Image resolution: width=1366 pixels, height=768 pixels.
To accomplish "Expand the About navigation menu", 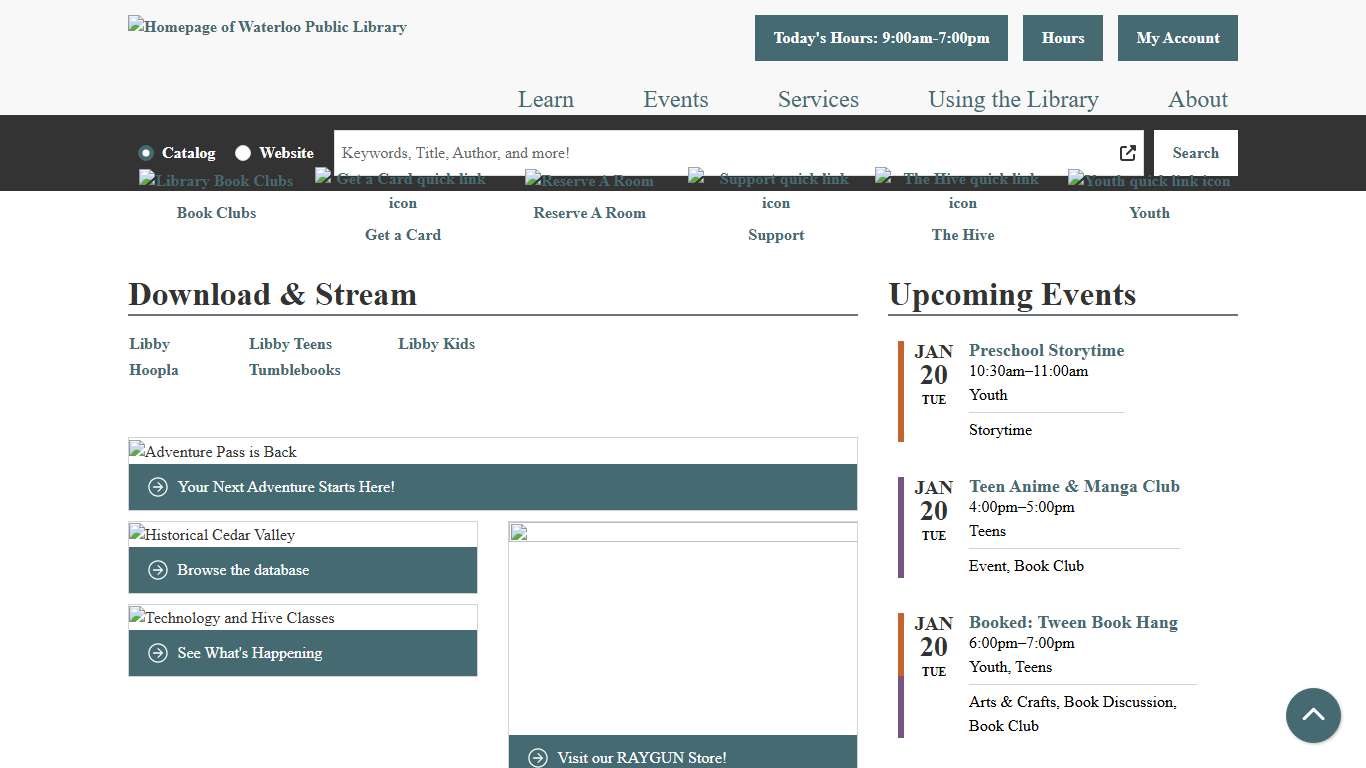I will tap(1197, 99).
